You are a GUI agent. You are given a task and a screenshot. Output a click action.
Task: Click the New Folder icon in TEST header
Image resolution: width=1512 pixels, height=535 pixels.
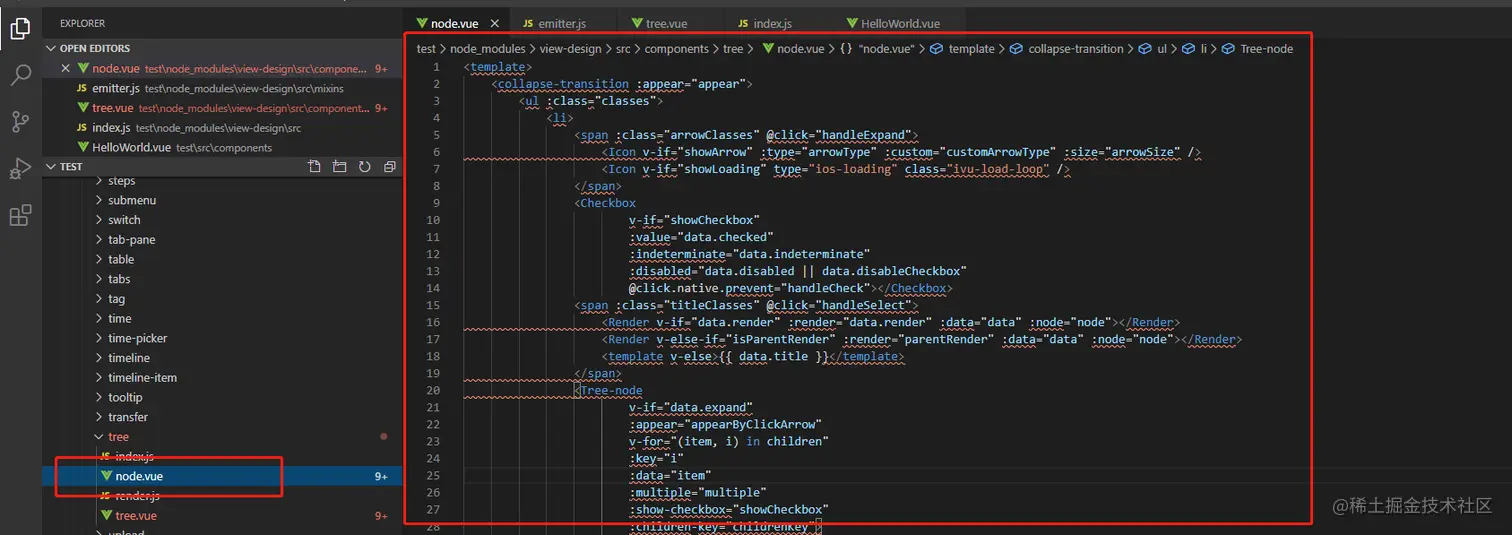tap(339, 166)
